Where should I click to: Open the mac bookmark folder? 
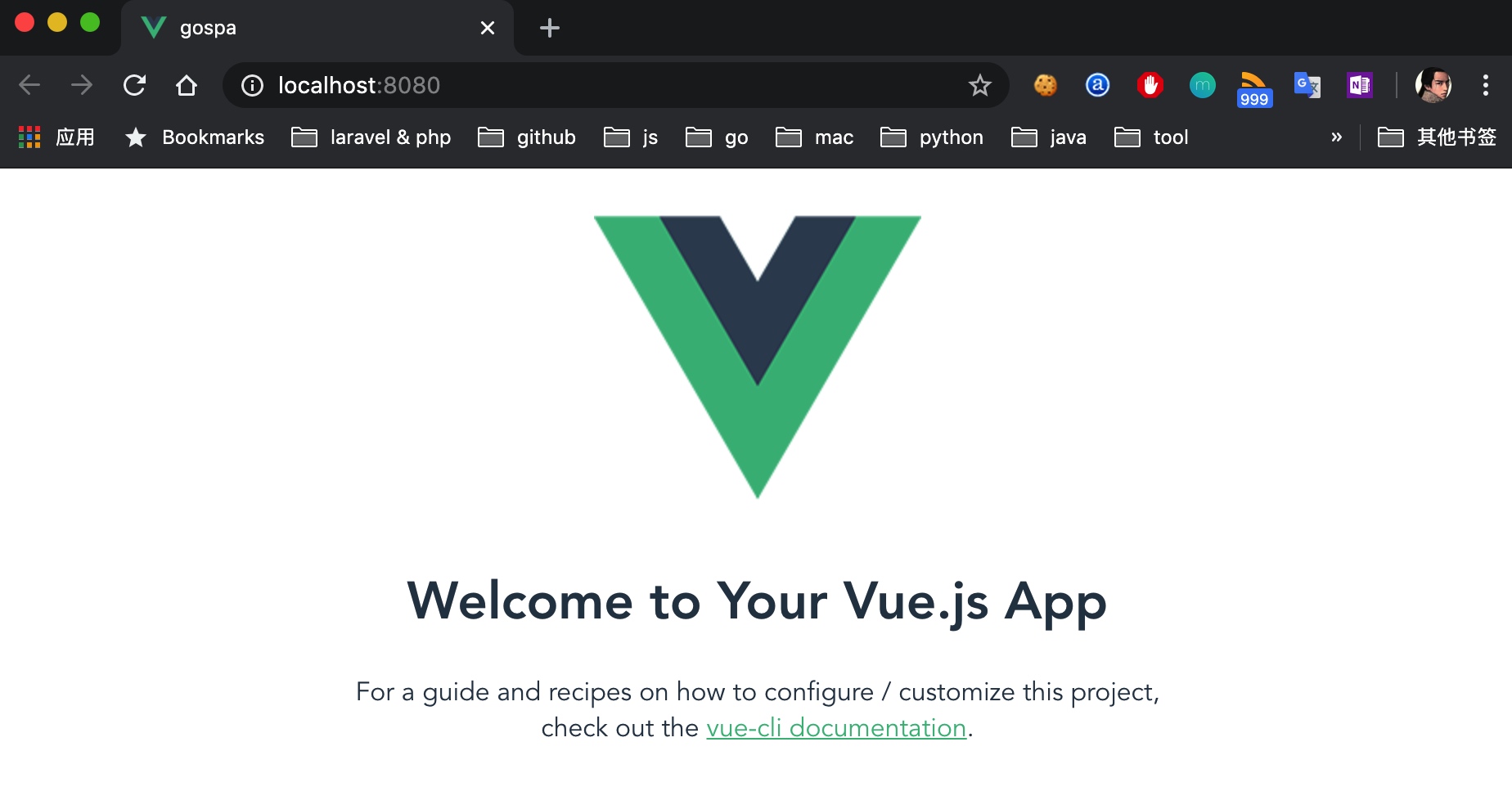815,137
